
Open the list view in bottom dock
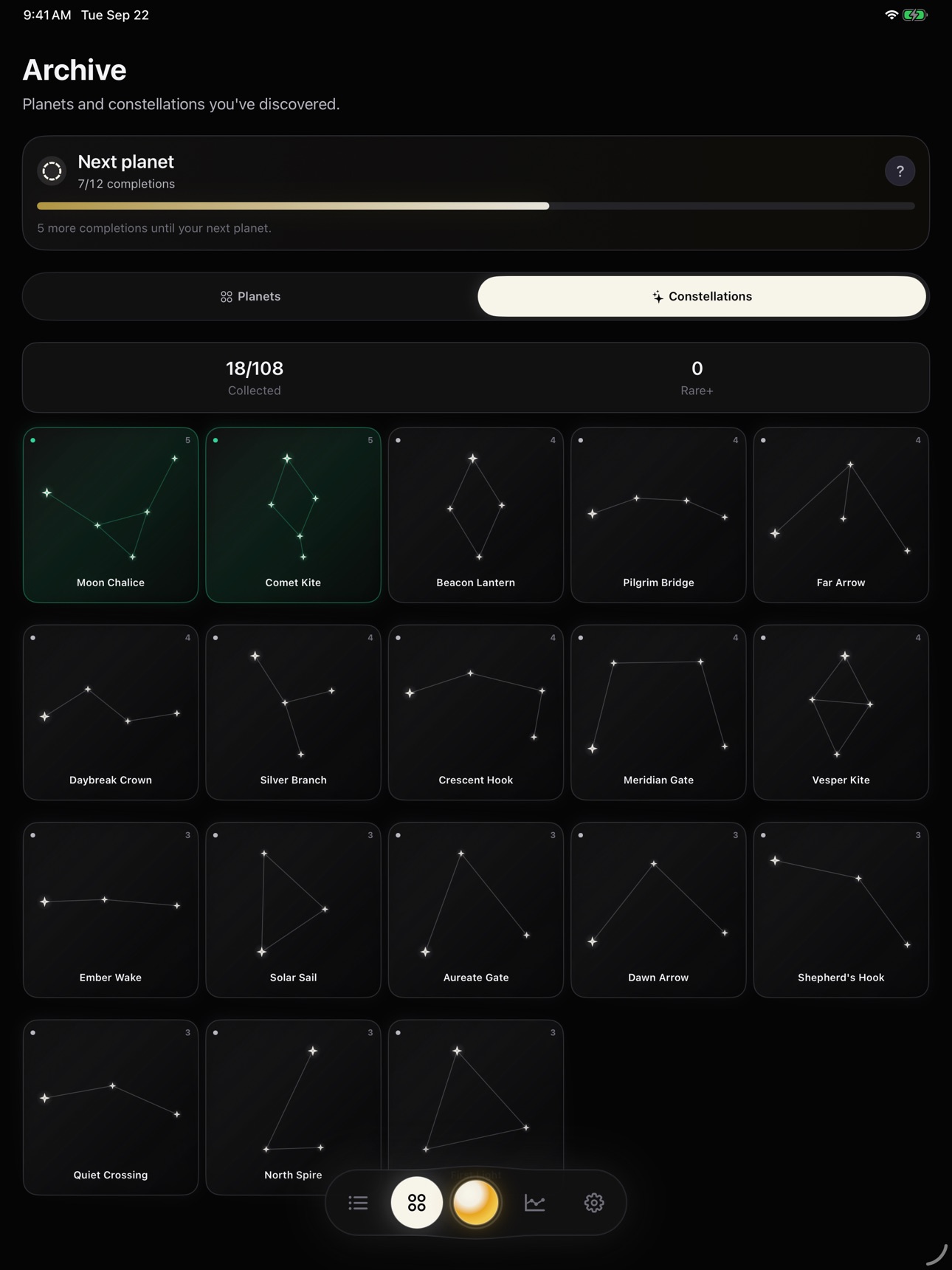(358, 1203)
